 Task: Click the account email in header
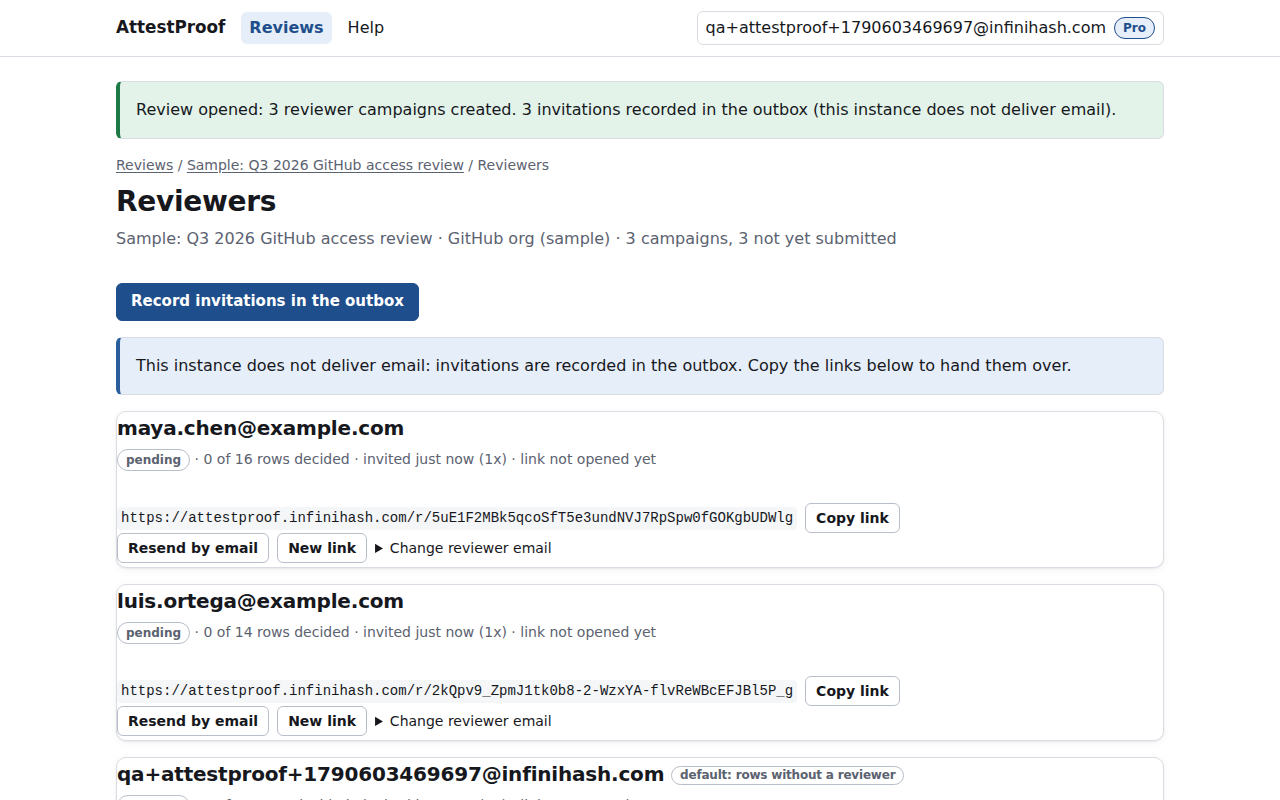point(906,28)
